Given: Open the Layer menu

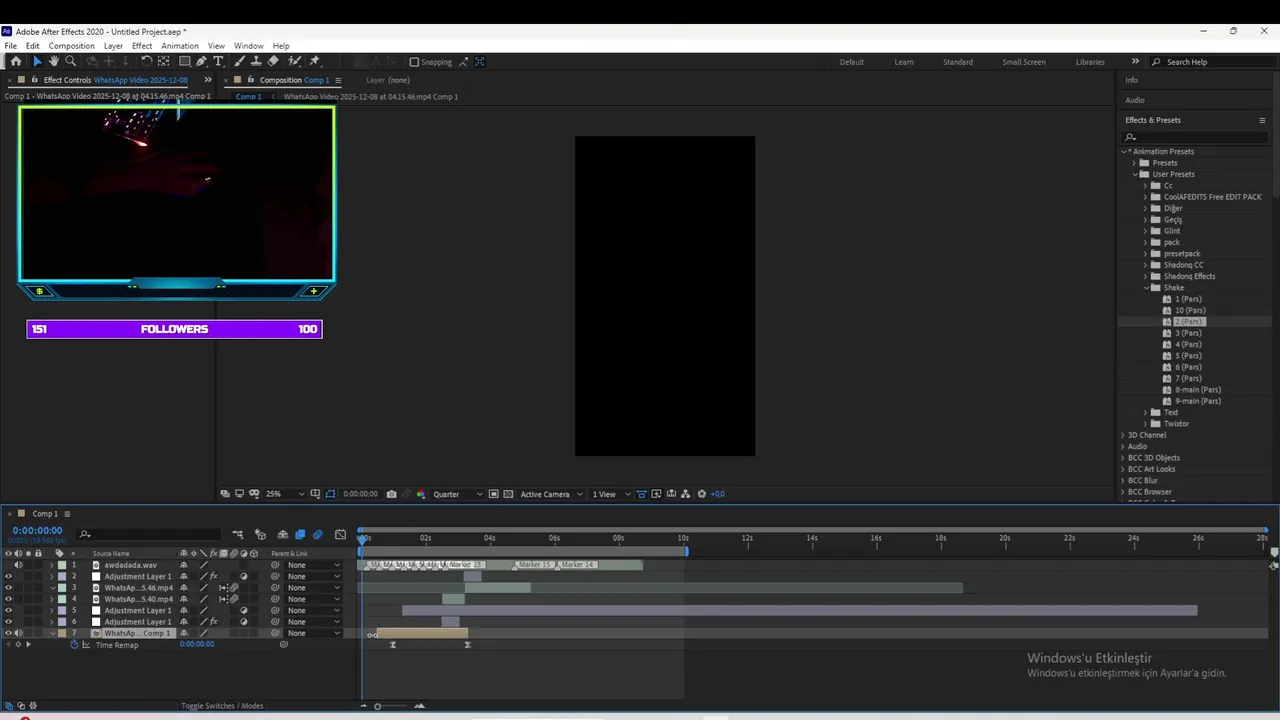Looking at the screenshot, I should click(x=113, y=46).
